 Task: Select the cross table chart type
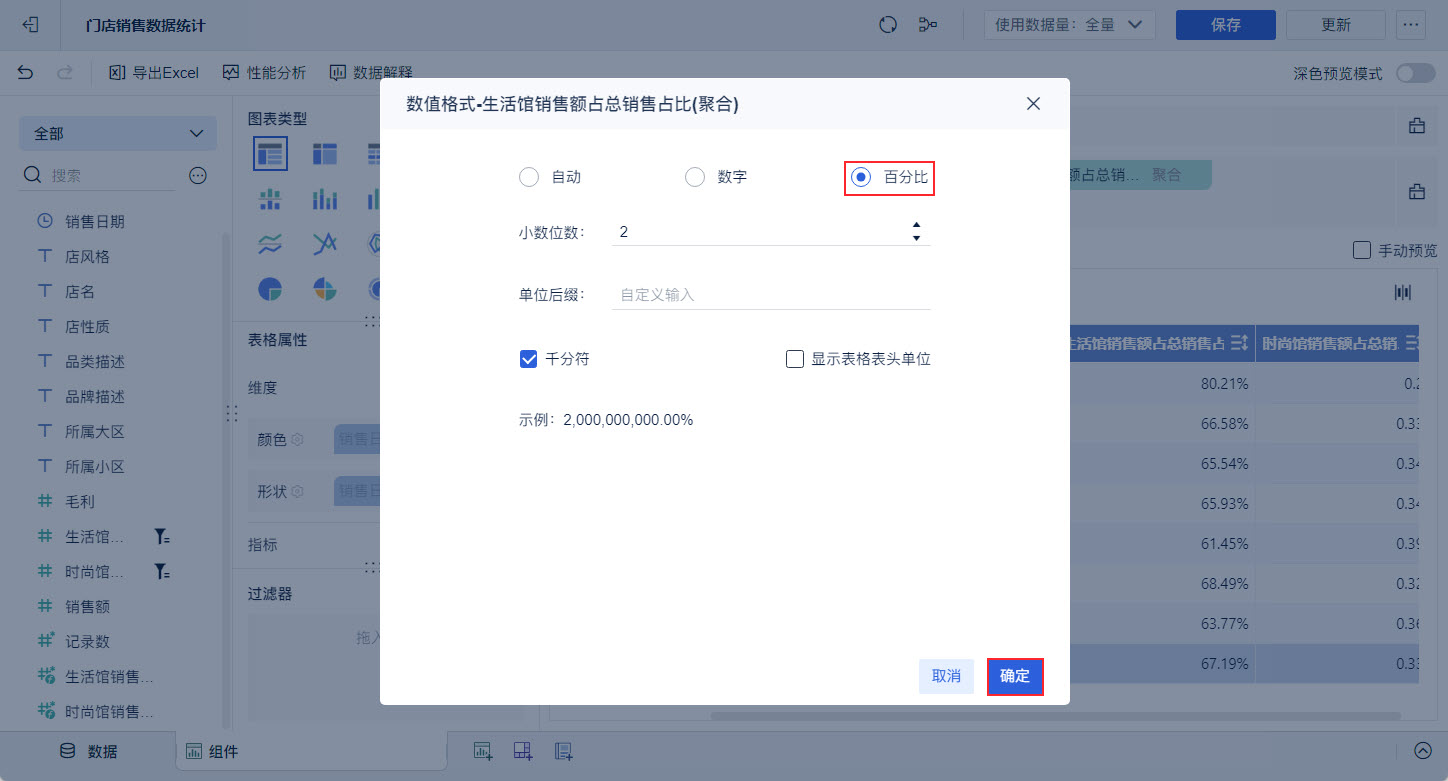coord(325,153)
